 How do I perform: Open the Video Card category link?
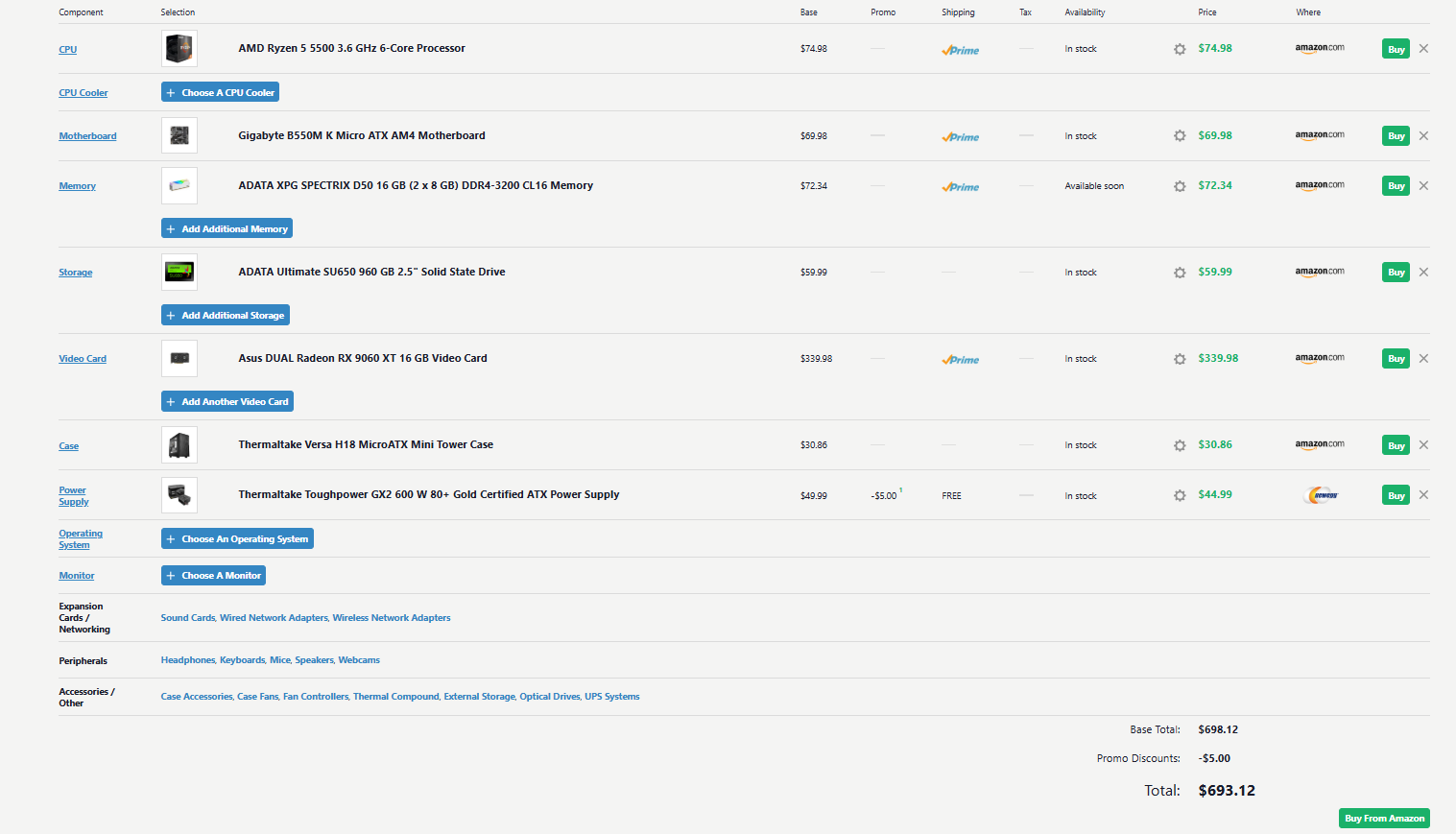(x=83, y=359)
